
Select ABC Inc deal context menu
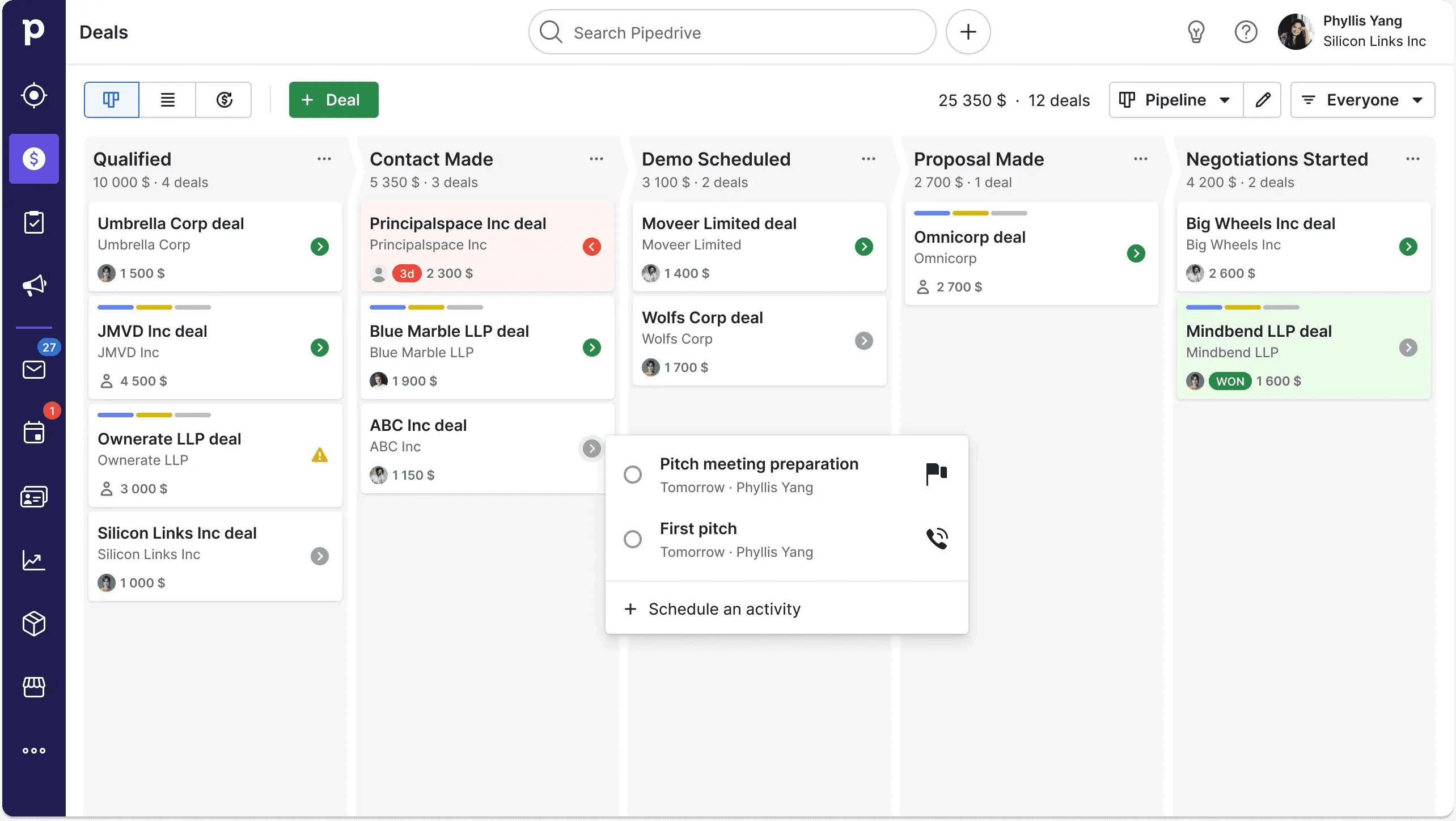pos(591,448)
